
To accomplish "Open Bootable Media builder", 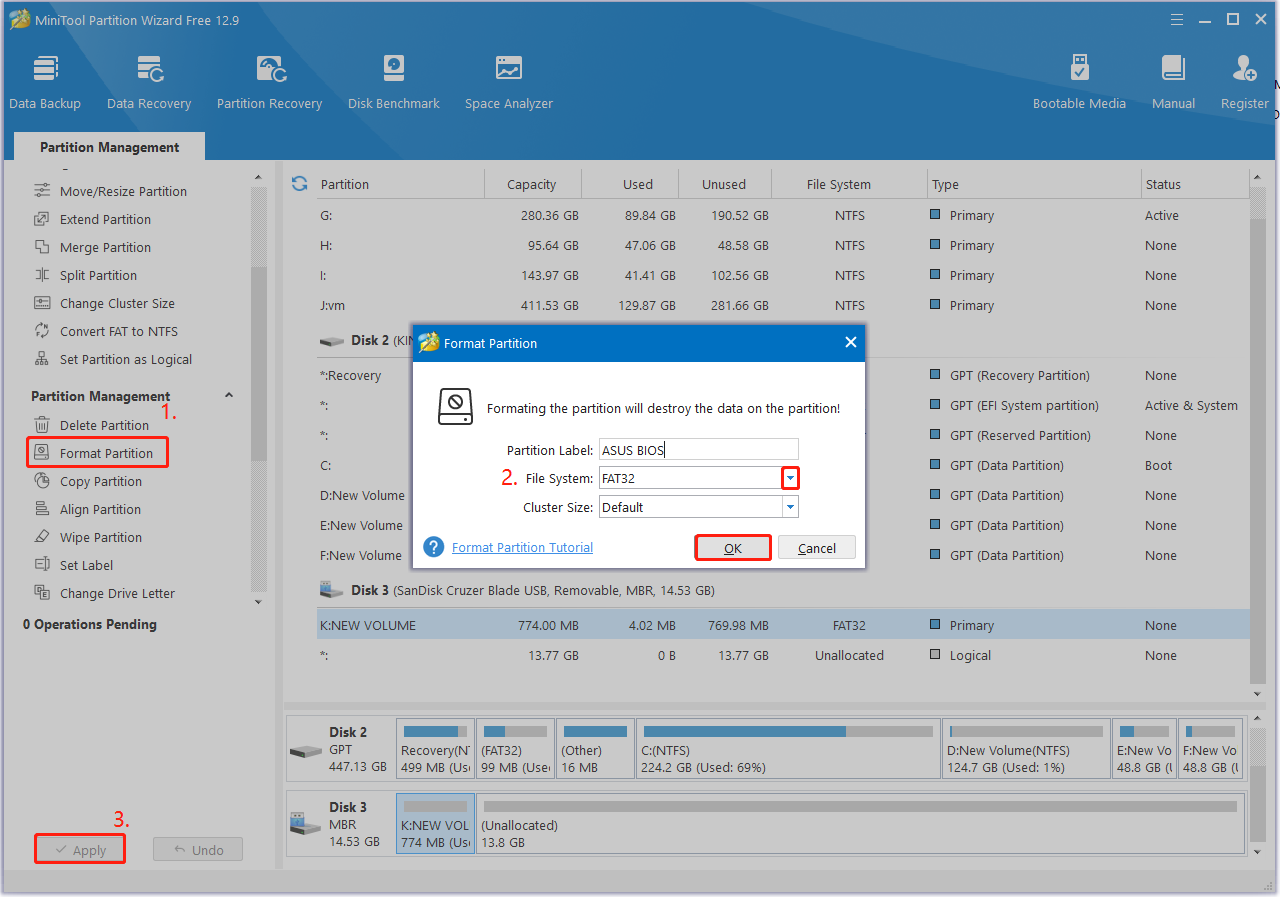I will coord(1079,83).
